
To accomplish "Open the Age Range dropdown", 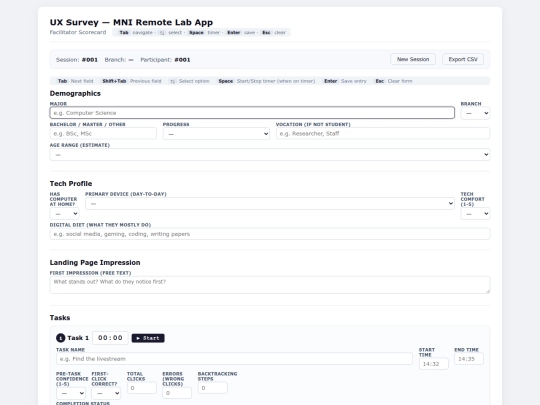I will [x=270, y=154].
